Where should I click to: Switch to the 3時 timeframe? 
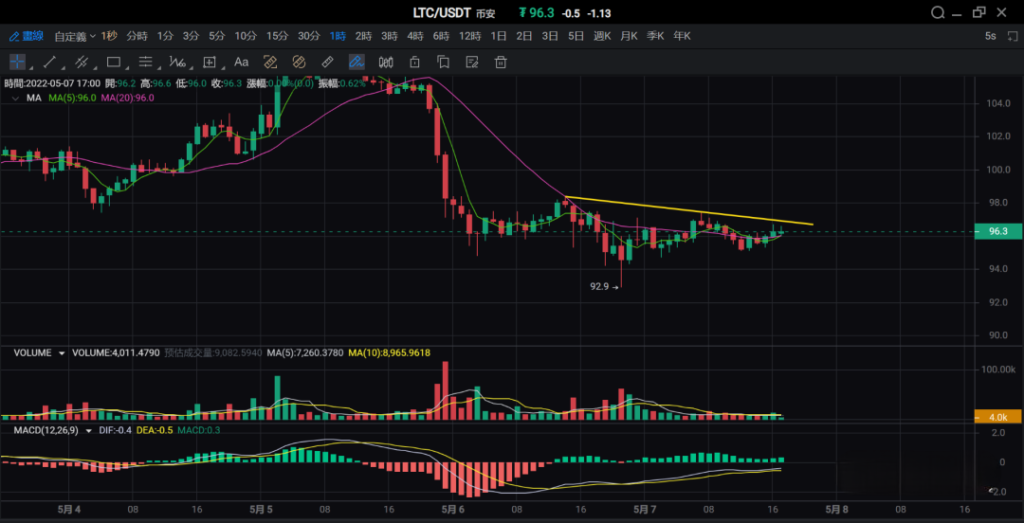(x=389, y=36)
